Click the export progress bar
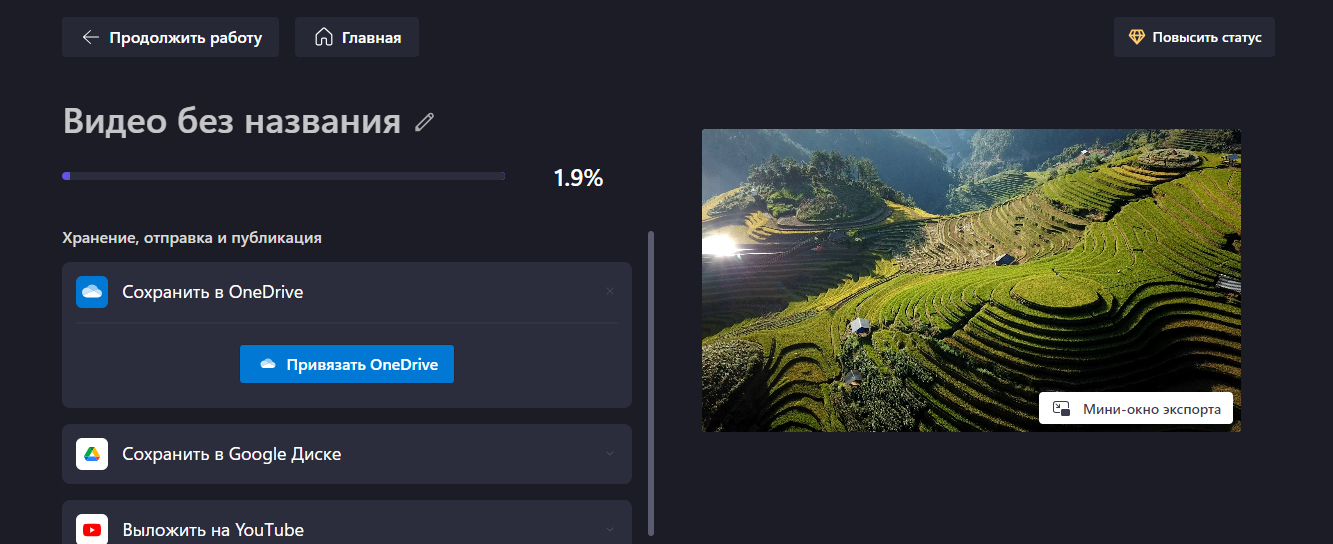The width and height of the screenshot is (1333, 544). click(284, 176)
